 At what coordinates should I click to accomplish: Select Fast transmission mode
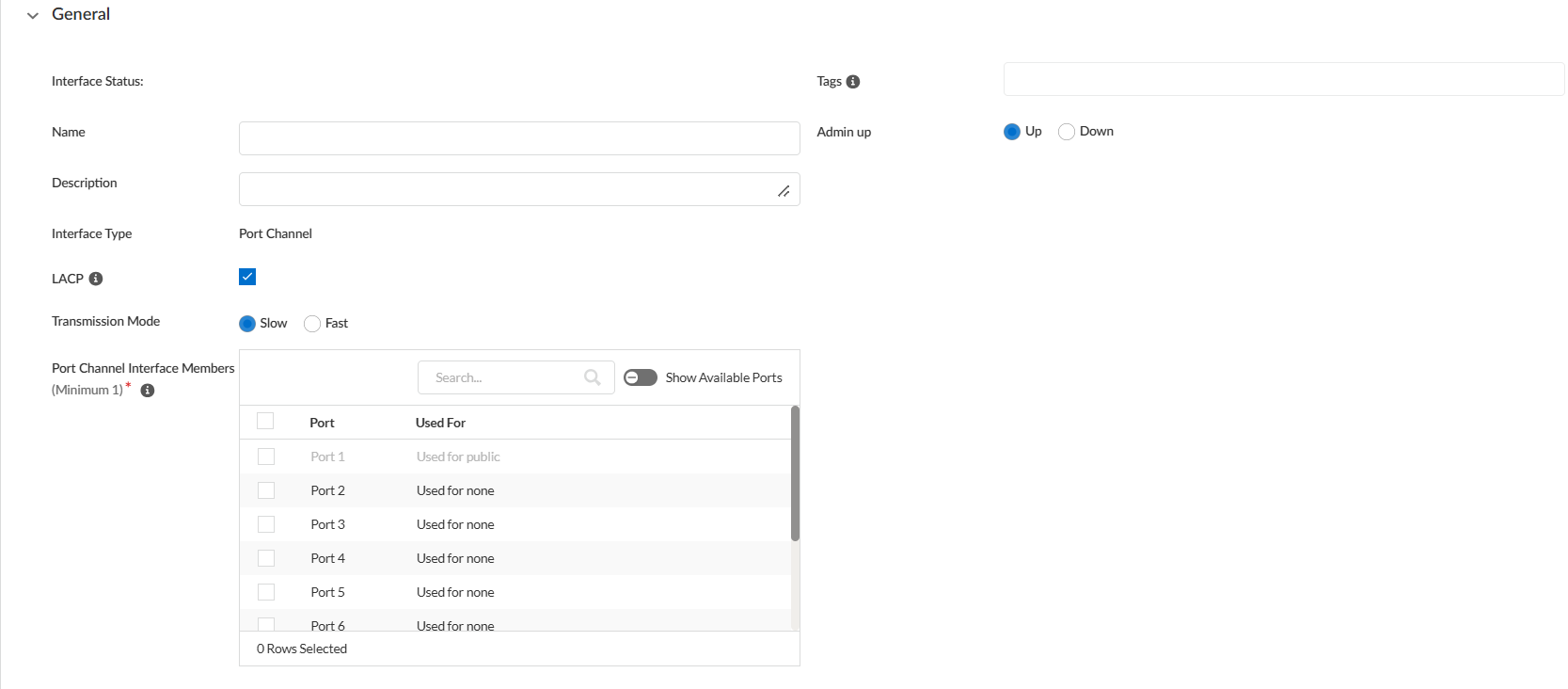coord(312,324)
